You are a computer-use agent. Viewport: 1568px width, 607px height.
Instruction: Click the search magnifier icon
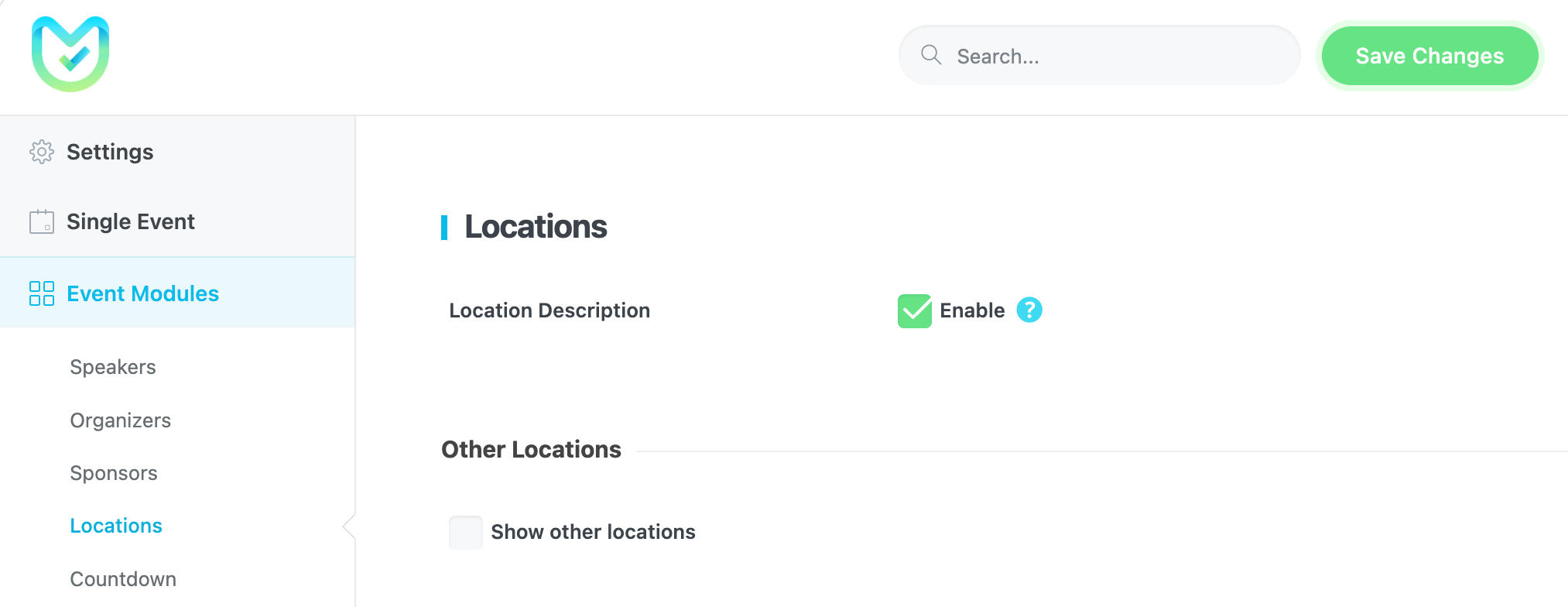click(x=931, y=55)
